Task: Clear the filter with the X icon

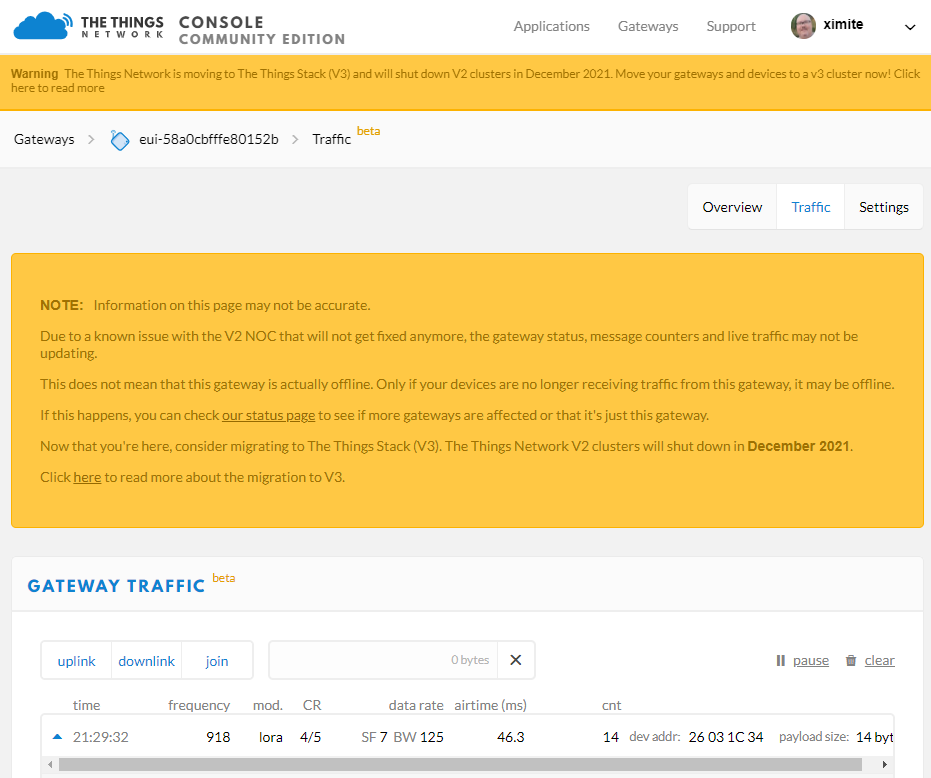Action: tap(515, 660)
